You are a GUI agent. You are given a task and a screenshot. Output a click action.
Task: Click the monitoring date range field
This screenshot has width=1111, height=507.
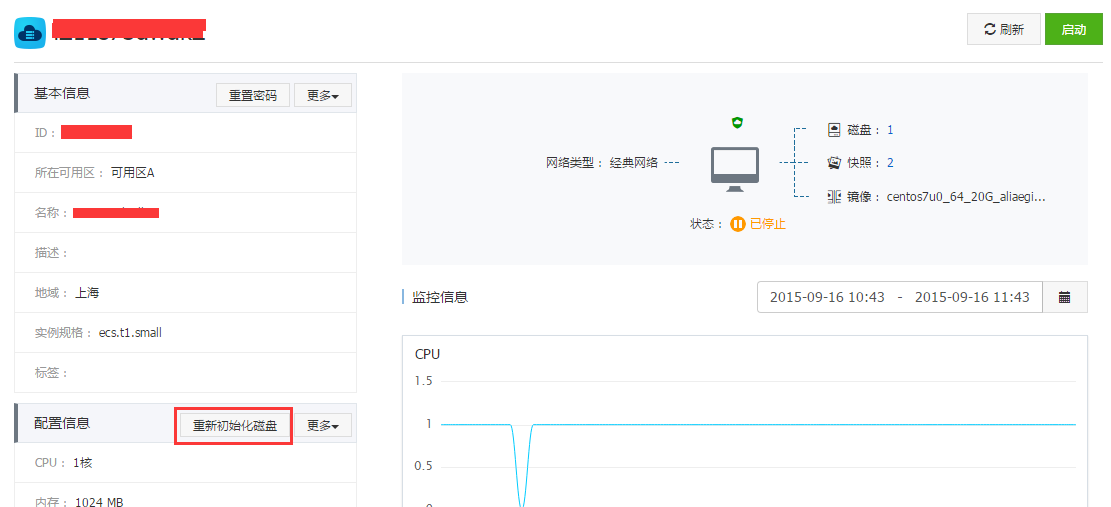click(900, 297)
